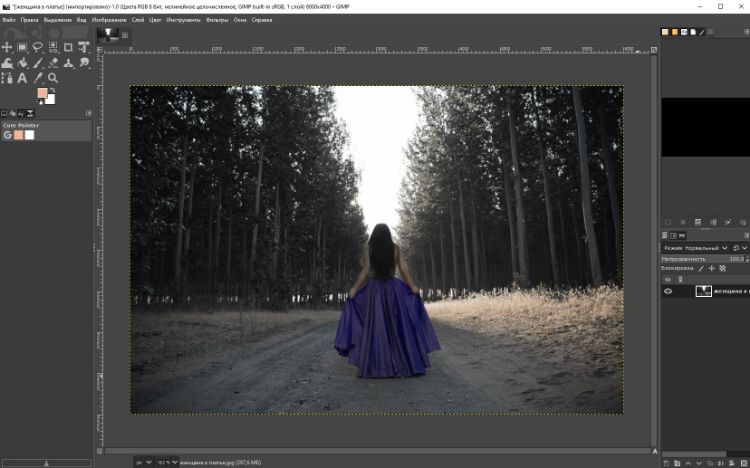This screenshot has width=750, height=468.
Task: Open the layer mode dropdown
Action: [694, 247]
